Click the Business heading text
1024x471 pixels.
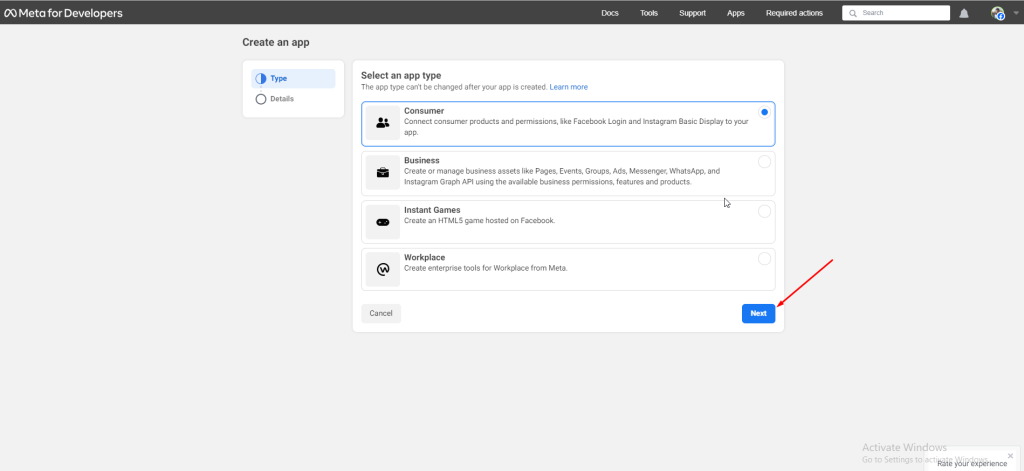(x=422, y=161)
